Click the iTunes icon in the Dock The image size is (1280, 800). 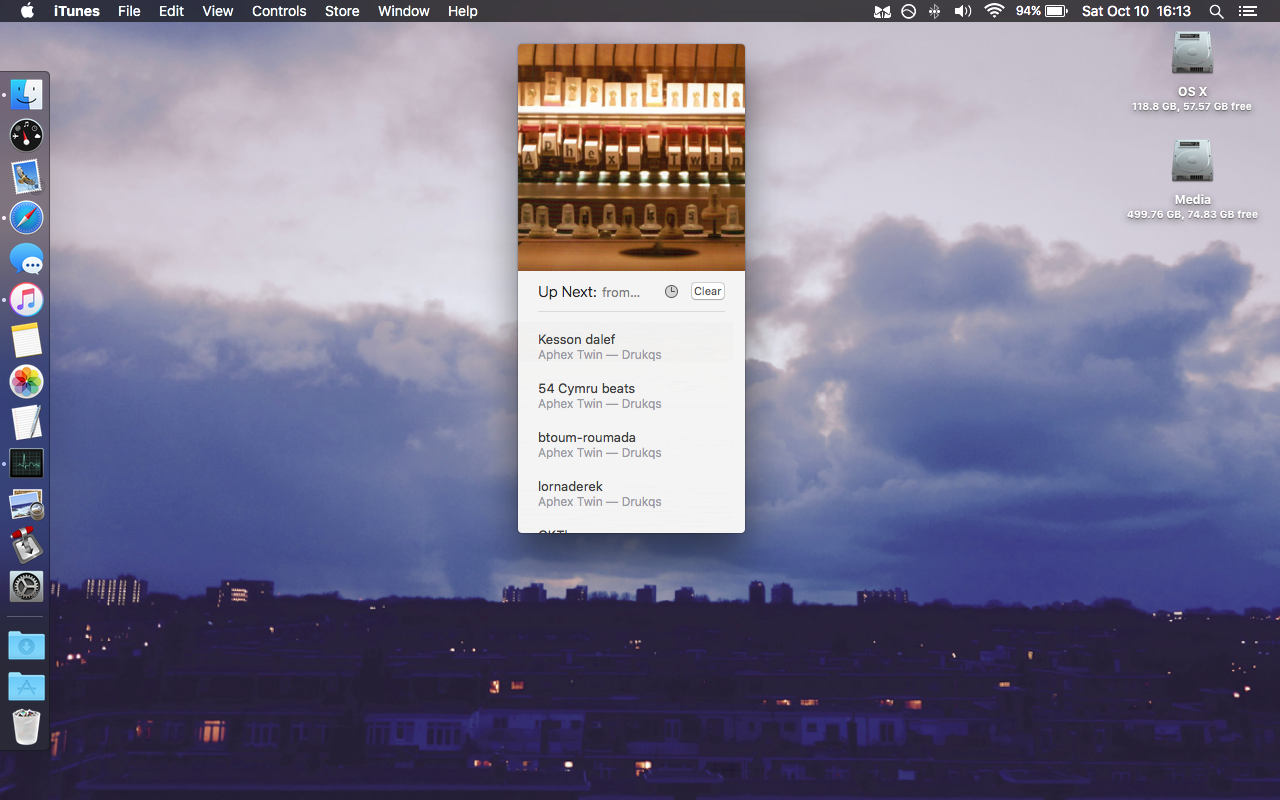pos(26,300)
